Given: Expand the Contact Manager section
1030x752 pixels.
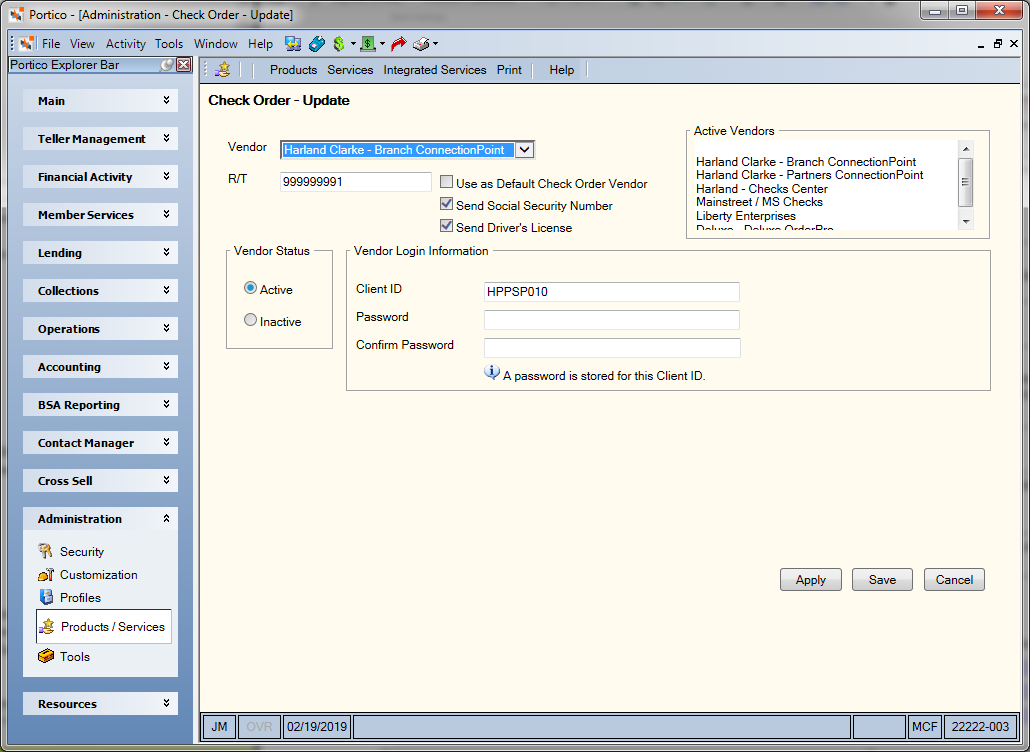Looking at the screenshot, I should 101,443.
